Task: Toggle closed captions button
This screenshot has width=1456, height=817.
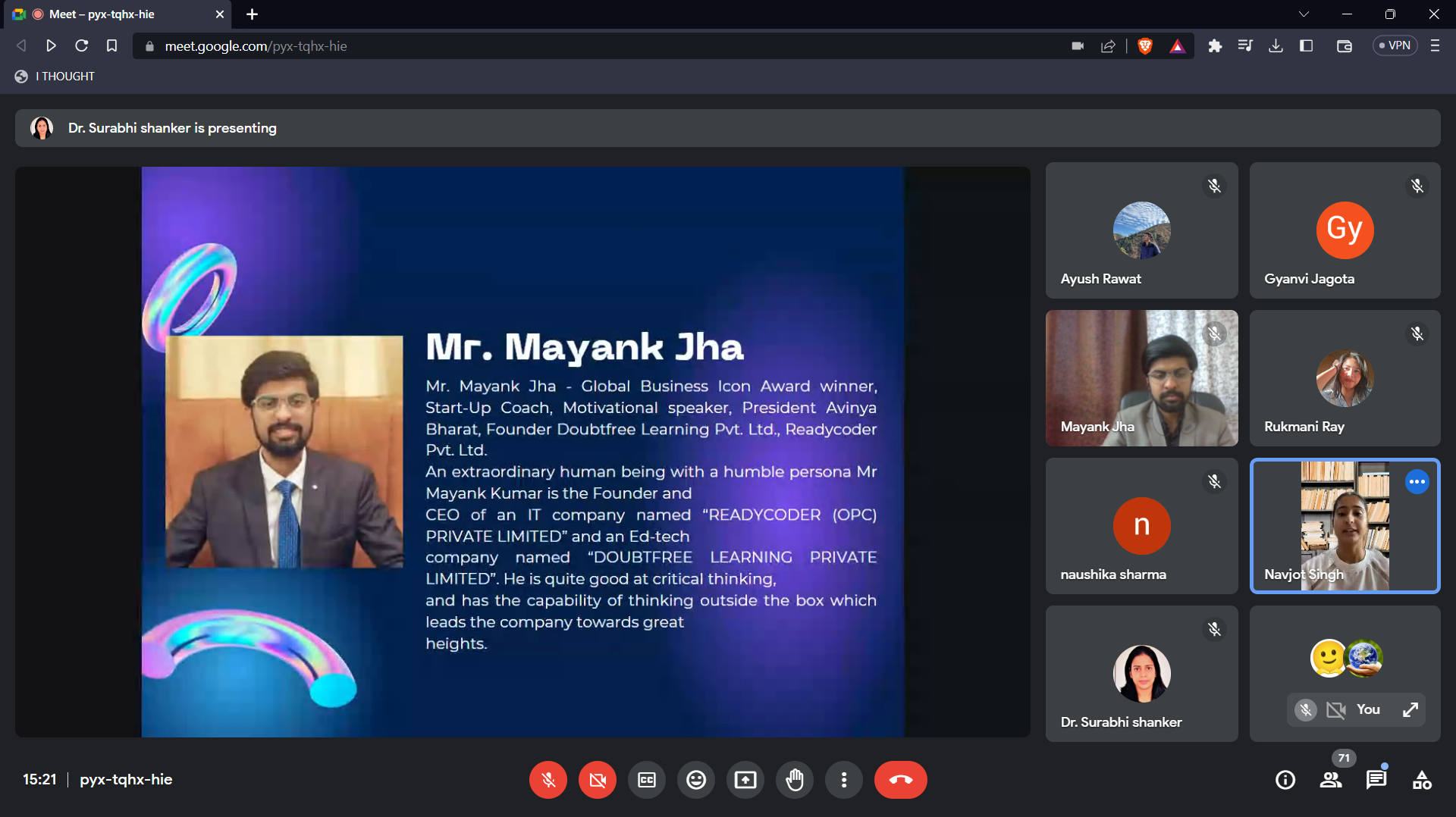Action: point(647,780)
